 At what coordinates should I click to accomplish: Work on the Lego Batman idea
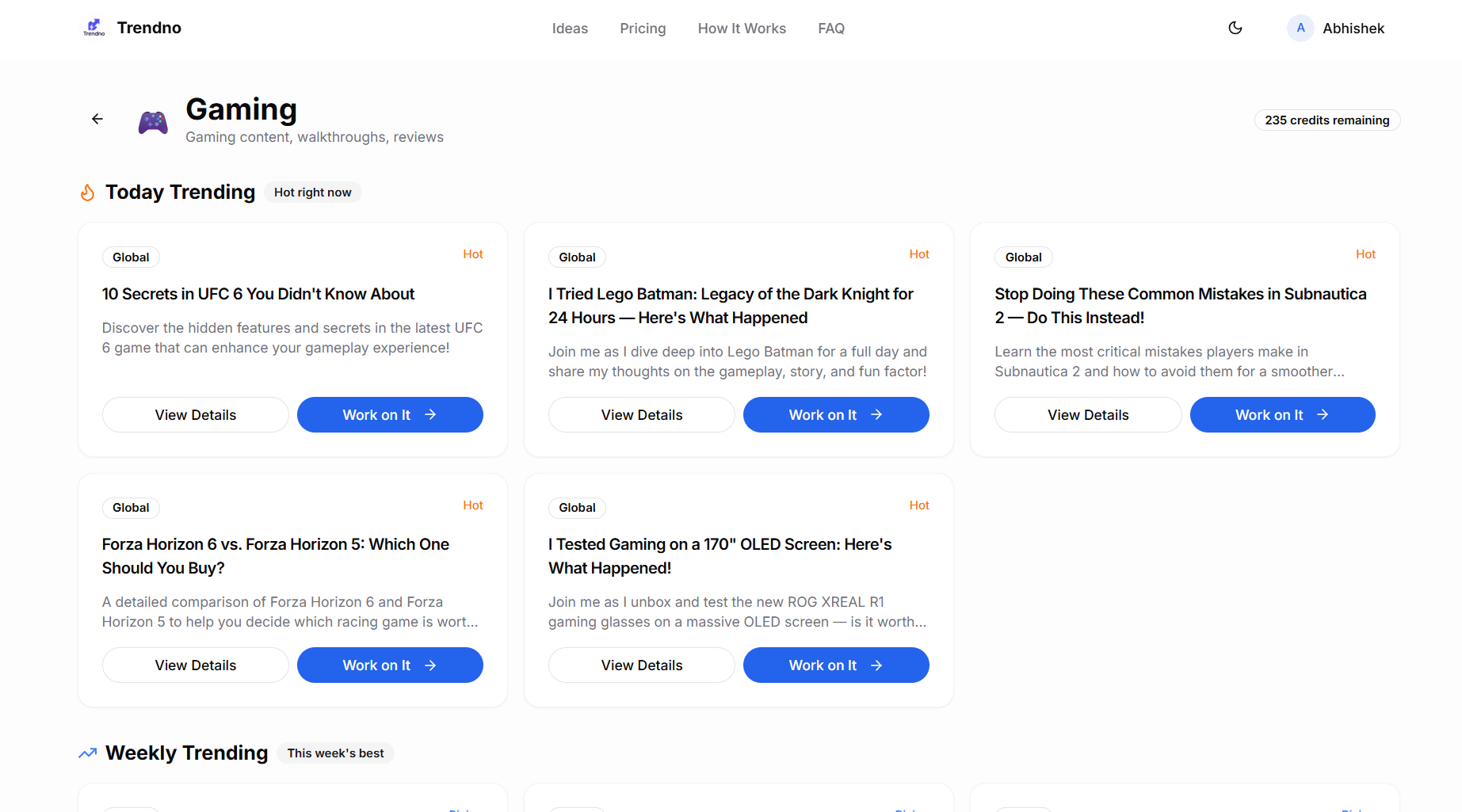click(x=836, y=415)
